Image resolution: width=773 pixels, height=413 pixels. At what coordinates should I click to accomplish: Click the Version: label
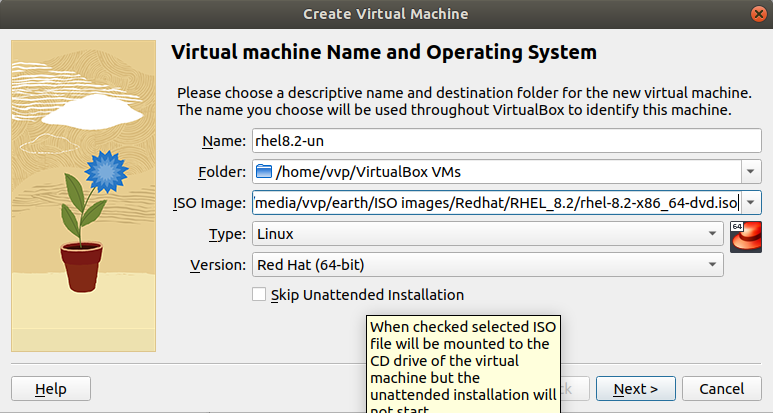[x=218, y=265]
